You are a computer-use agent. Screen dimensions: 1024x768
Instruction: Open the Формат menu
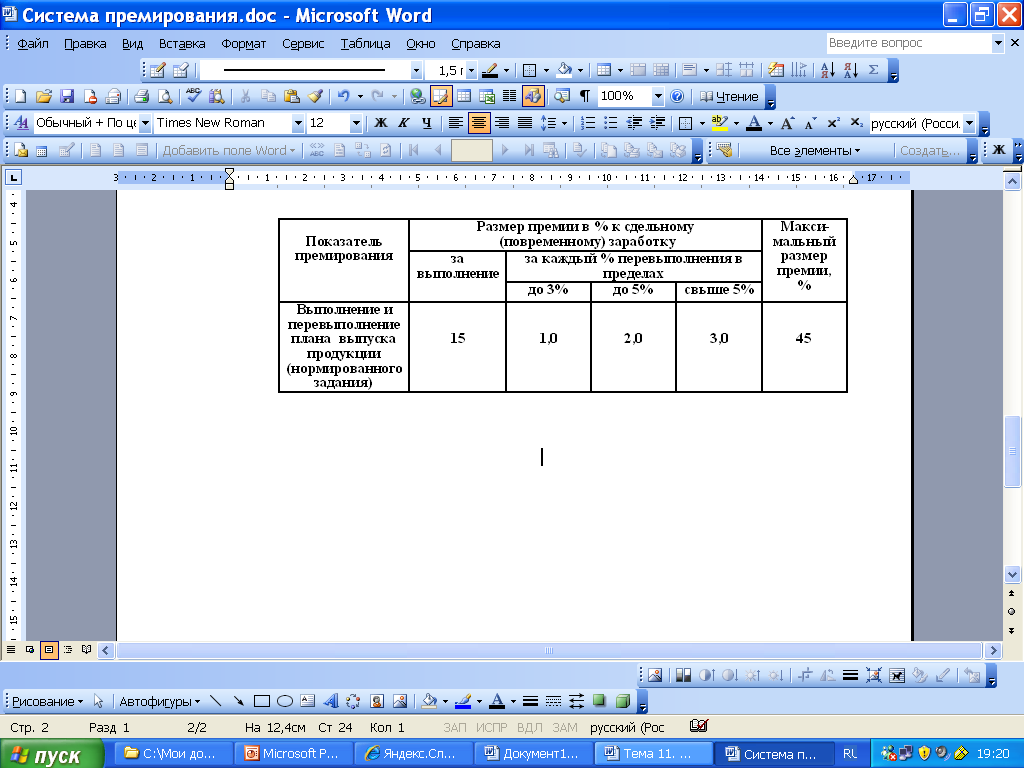[x=244, y=44]
